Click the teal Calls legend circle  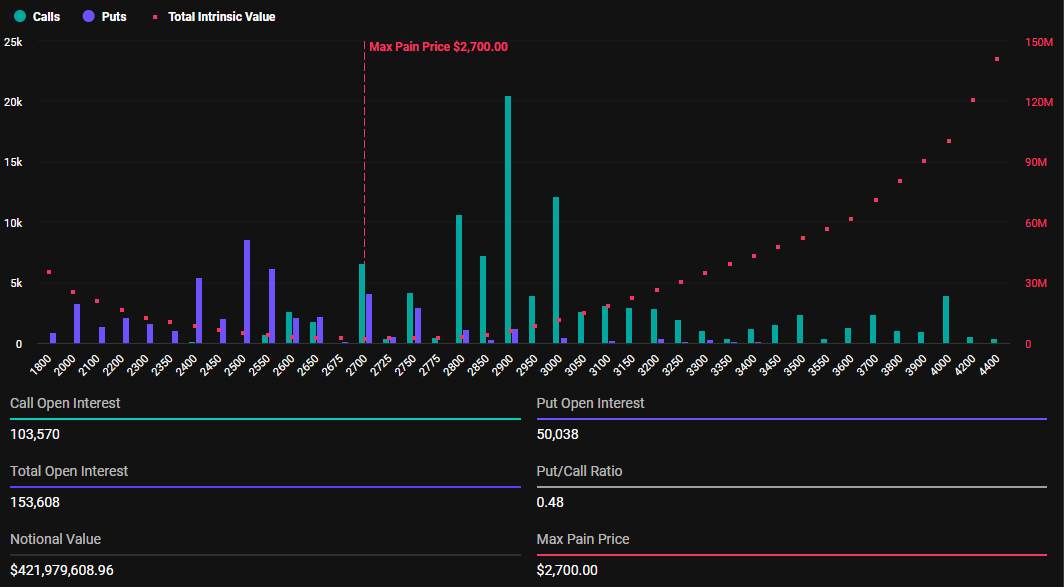coord(19,17)
